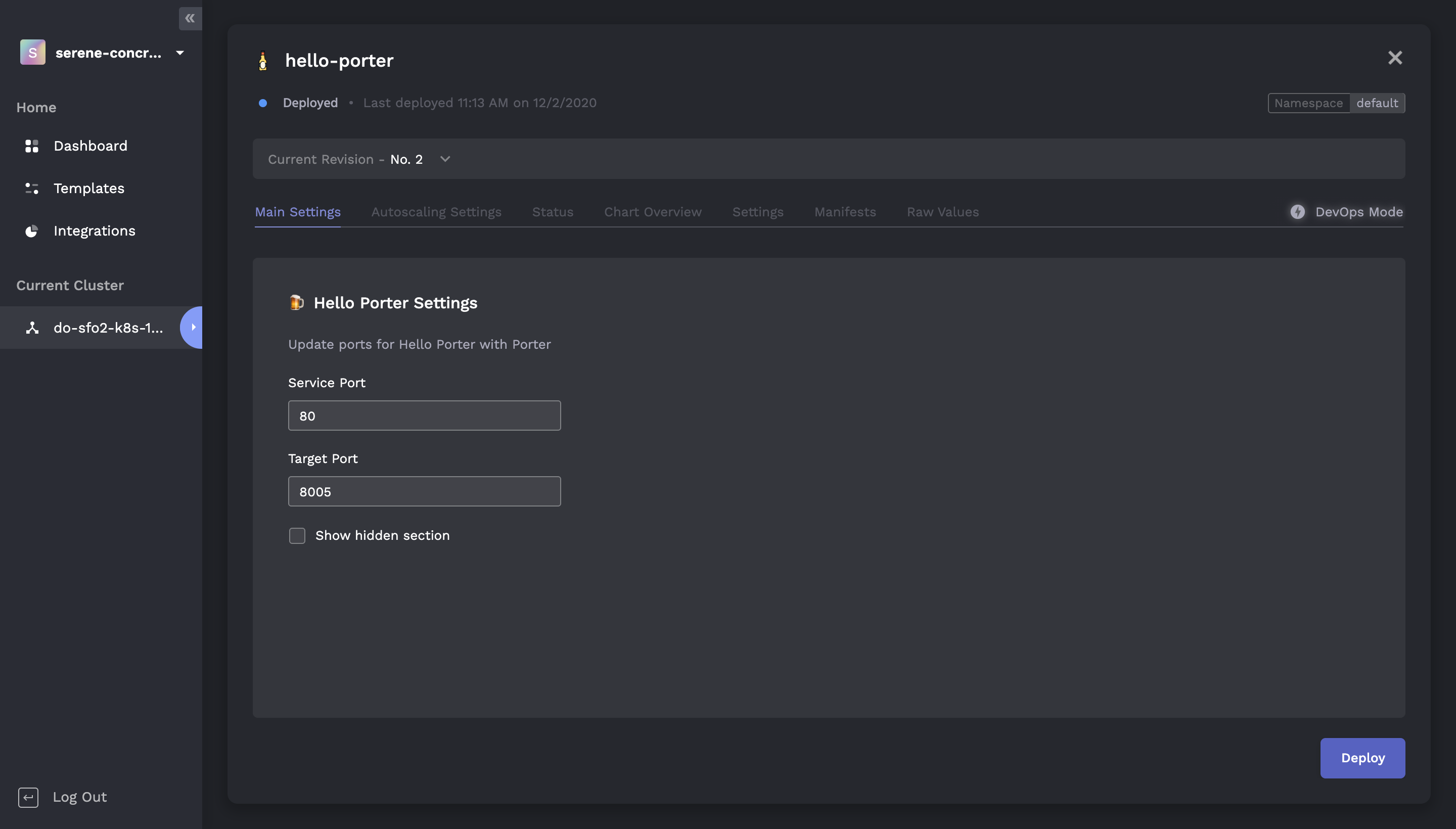The image size is (1456, 829).
Task: Click the Log Out link
Action: click(80, 797)
